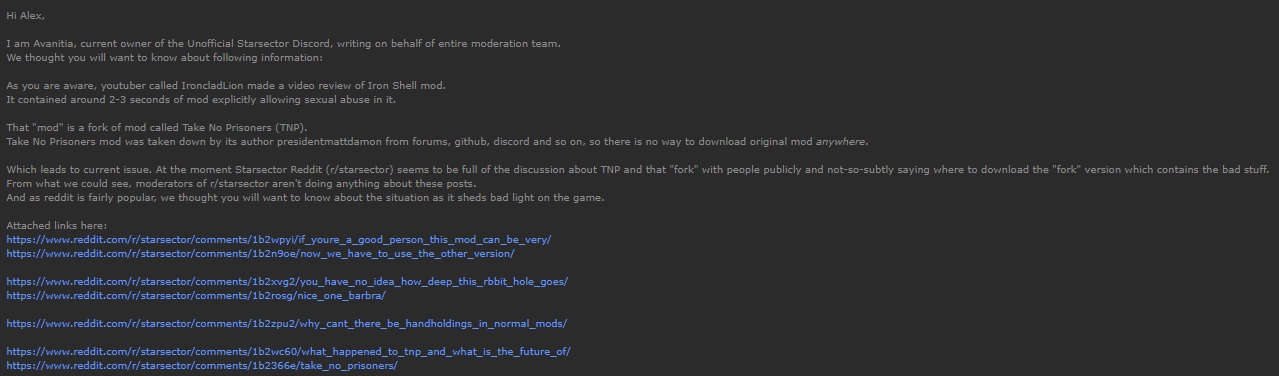Click the 'Hi Alex,' greeting line
Screen dimensions: 1279x376
pyautogui.click(x=26, y=16)
